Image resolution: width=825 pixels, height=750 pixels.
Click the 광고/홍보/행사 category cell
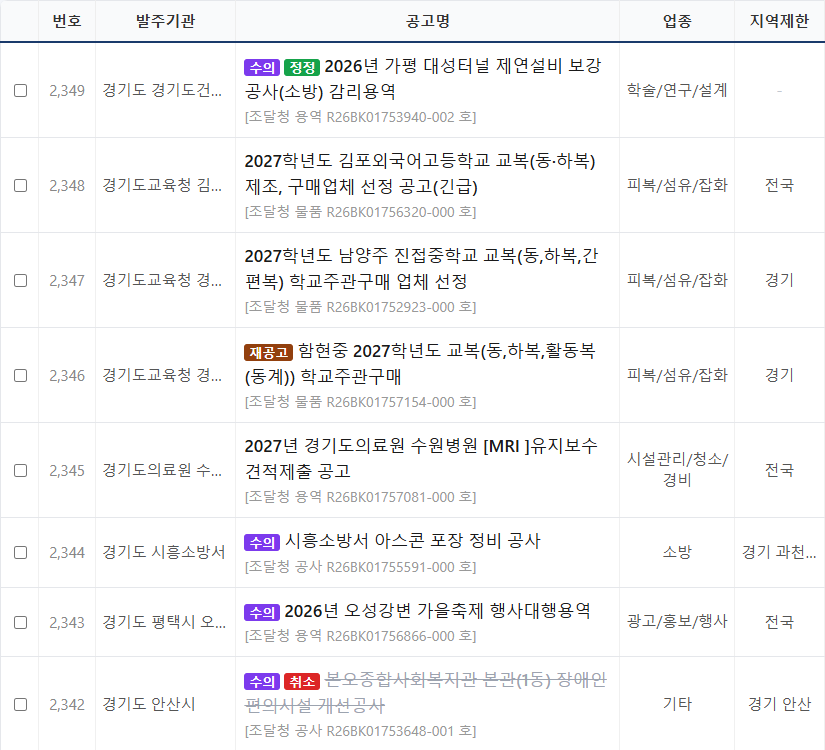pos(677,622)
